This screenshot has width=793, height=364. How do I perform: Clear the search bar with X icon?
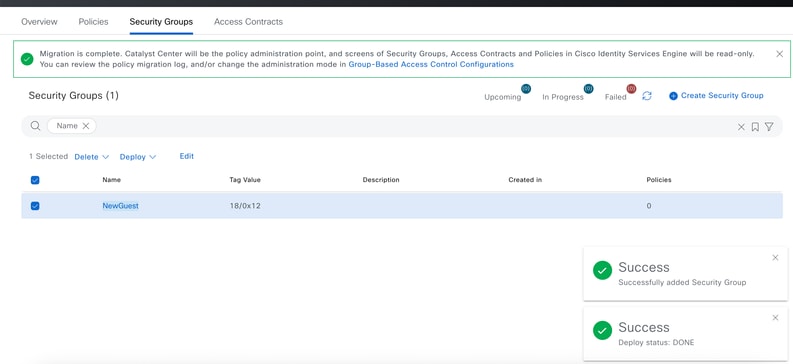741,127
